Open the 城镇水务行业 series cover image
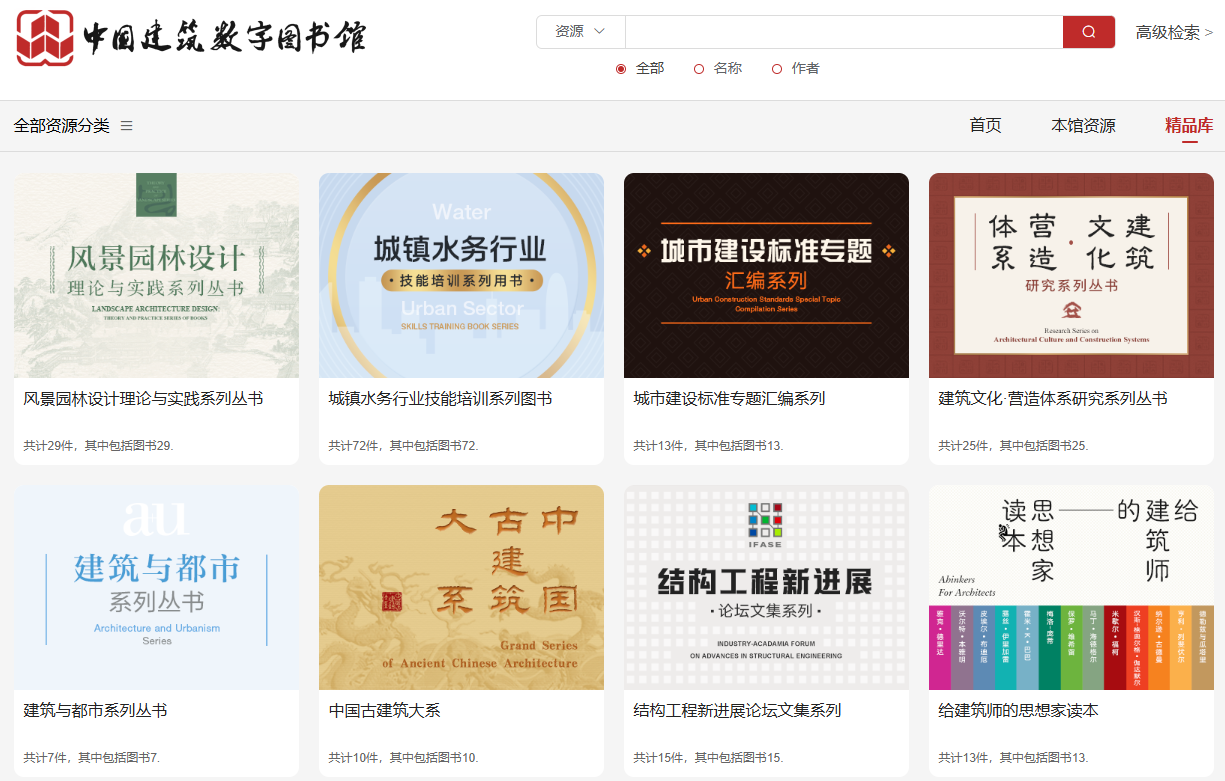The height and width of the screenshot is (781, 1225). coord(461,275)
